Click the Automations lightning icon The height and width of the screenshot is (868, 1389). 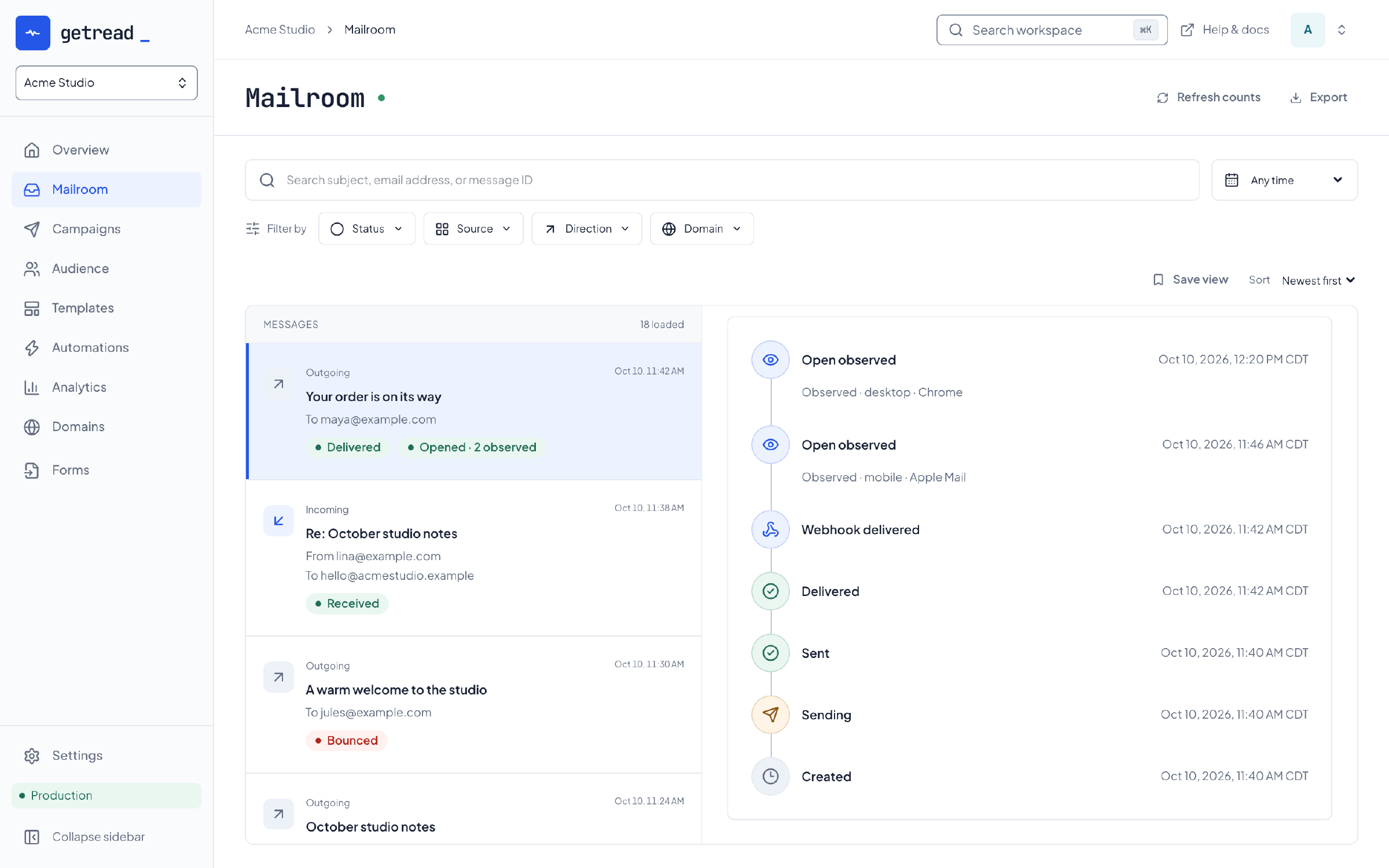(x=32, y=348)
